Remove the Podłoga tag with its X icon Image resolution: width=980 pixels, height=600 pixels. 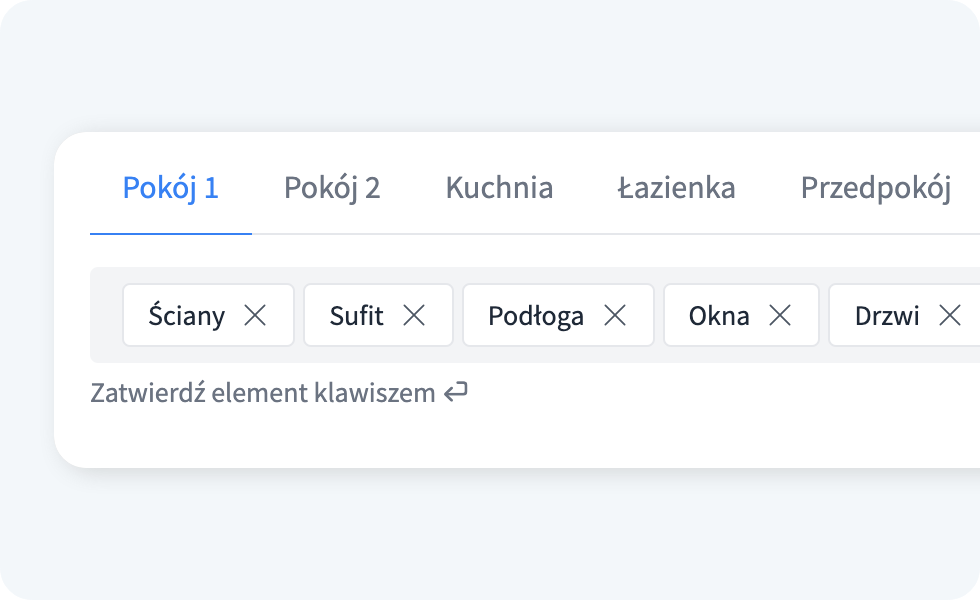pyautogui.click(x=617, y=315)
